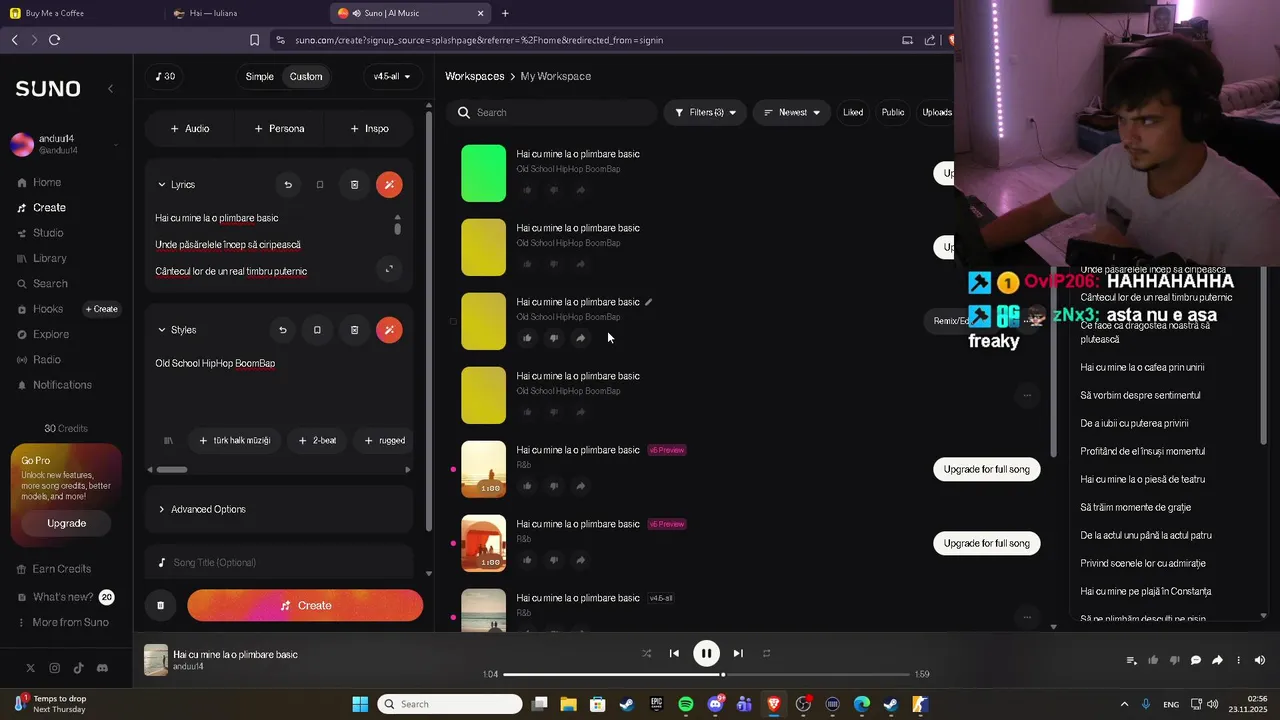Open Suno's Instagram link icon
Screen dimensions: 1280x720
(x=55, y=668)
